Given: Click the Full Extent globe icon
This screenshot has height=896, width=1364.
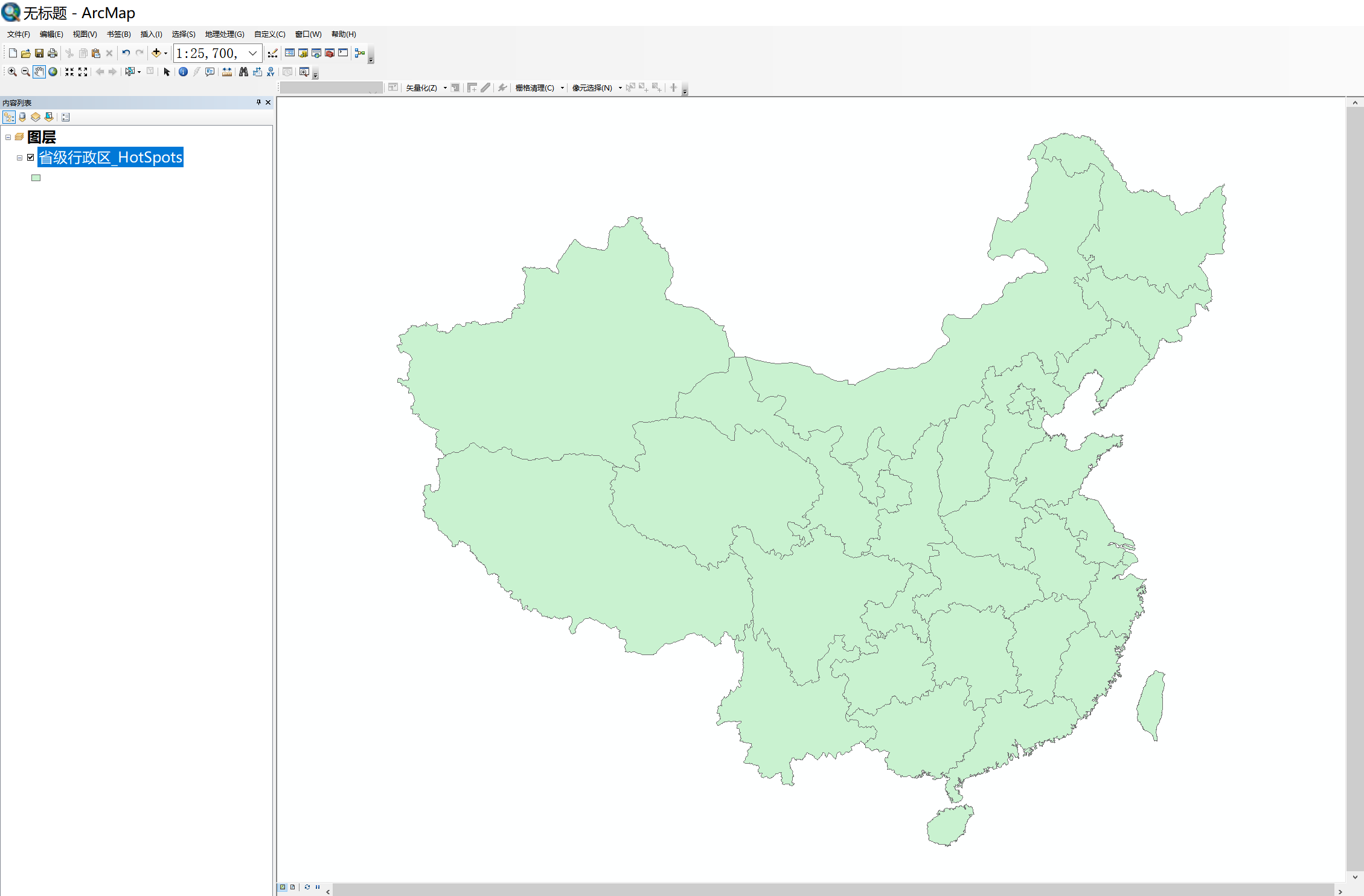Looking at the screenshot, I should pyautogui.click(x=53, y=72).
